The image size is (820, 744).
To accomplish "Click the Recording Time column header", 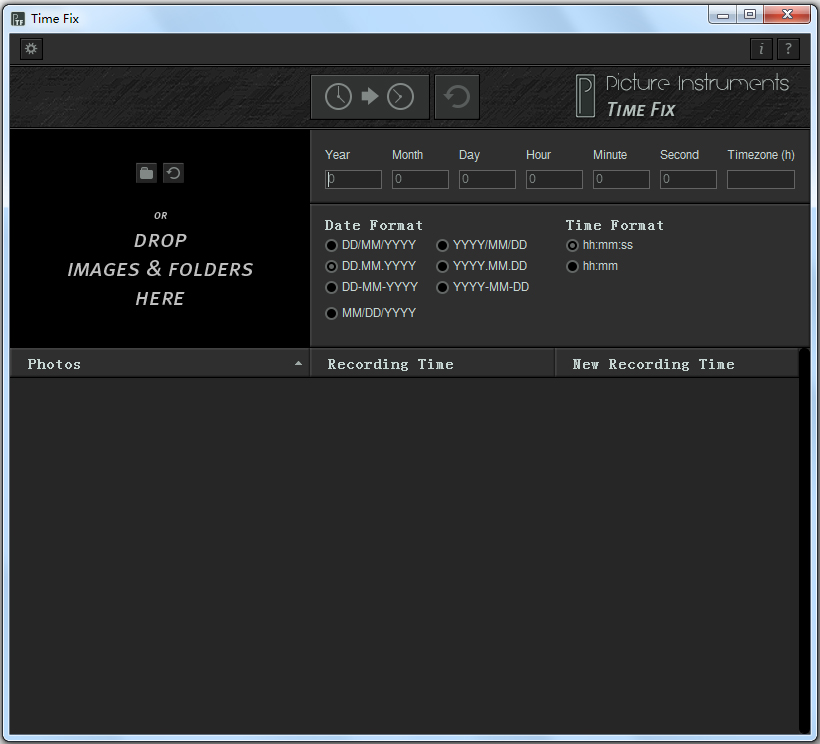I will pyautogui.click(x=432, y=364).
